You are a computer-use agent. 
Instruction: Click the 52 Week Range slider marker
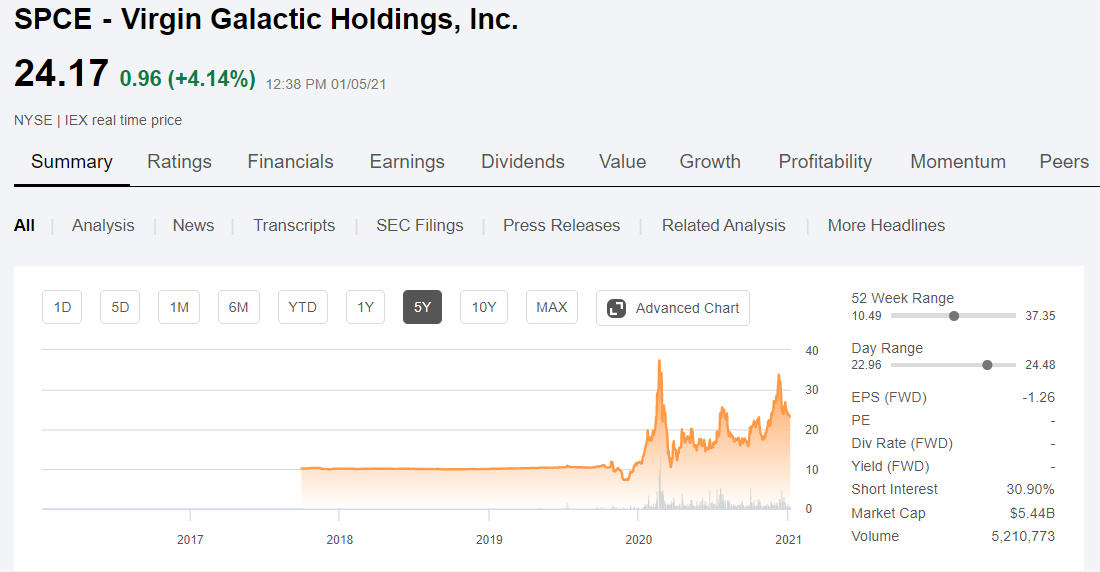coord(953,316)
